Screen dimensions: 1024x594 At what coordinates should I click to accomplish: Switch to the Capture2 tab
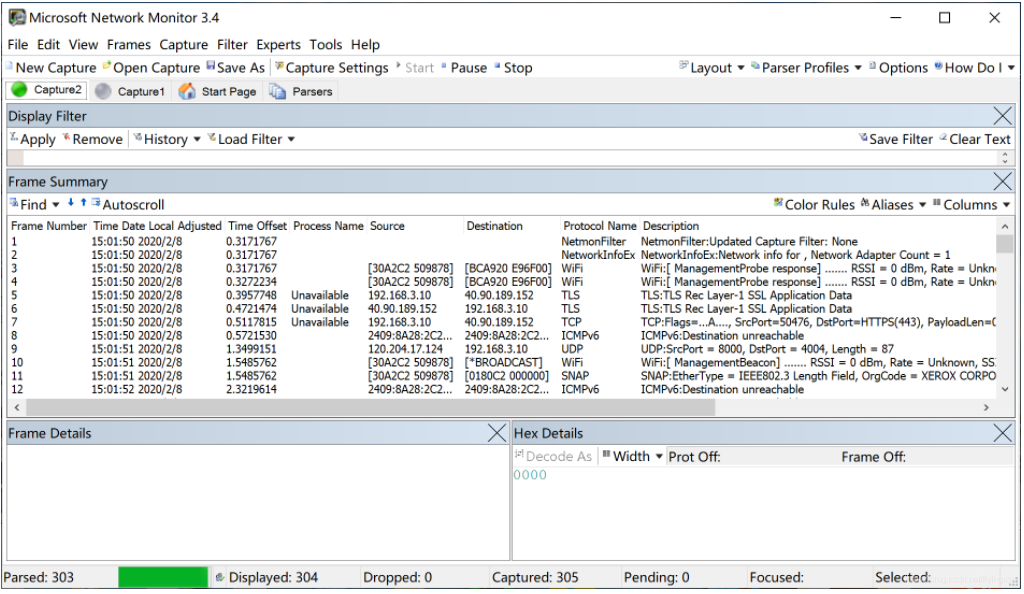point(47,90)
